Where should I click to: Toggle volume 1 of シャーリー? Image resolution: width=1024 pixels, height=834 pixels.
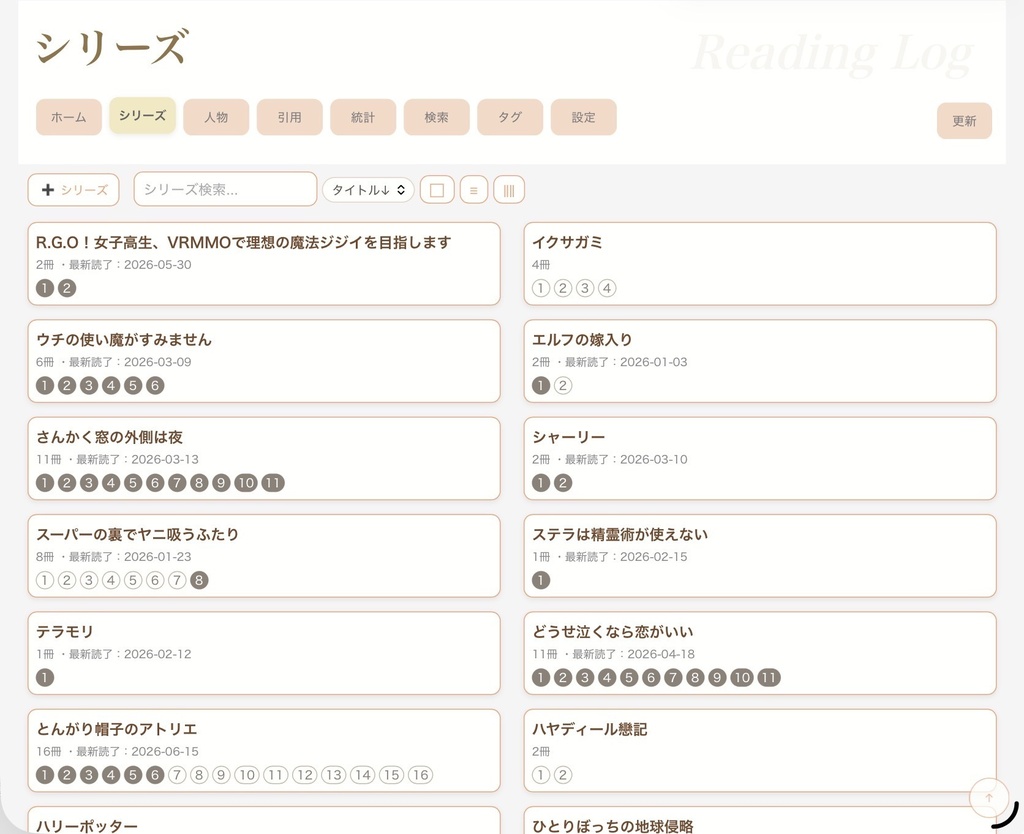(541, 483)
